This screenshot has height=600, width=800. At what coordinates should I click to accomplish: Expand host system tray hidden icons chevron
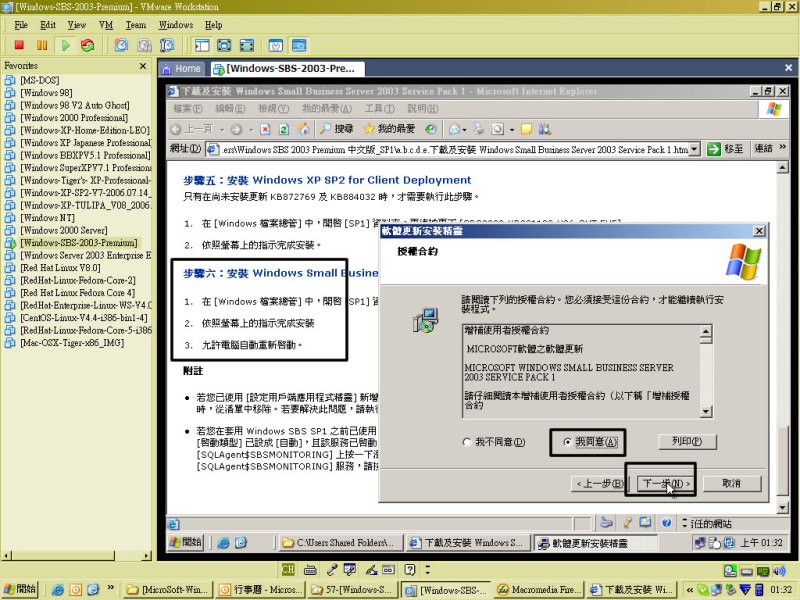pyautogui.click(x=689, y=590)
